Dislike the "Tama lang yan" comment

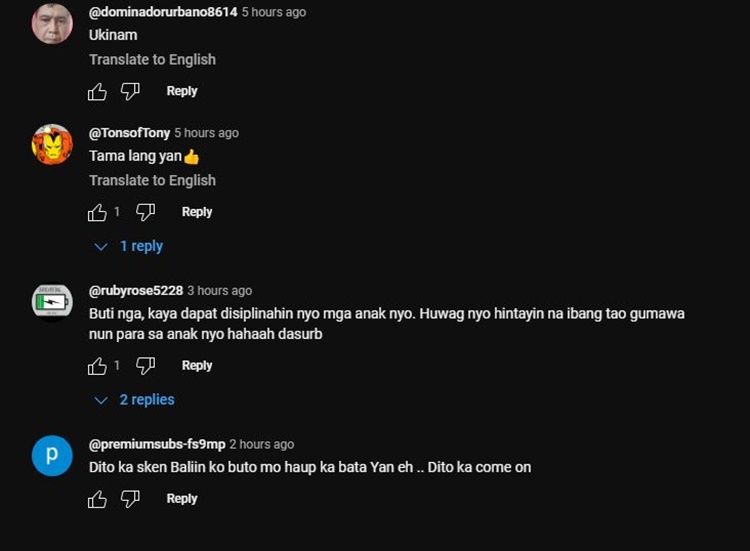click(145, 213)
